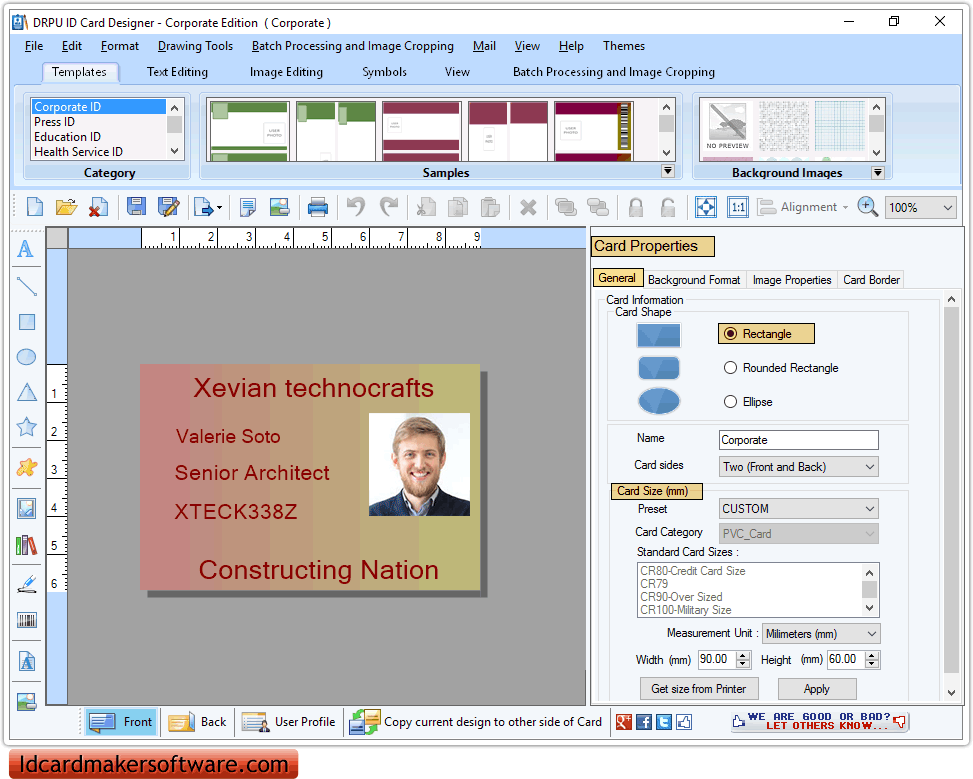This screenshot has width=973, height=779.
Task: Click the employee photo on the card
Action: click(x=419, y=464)
